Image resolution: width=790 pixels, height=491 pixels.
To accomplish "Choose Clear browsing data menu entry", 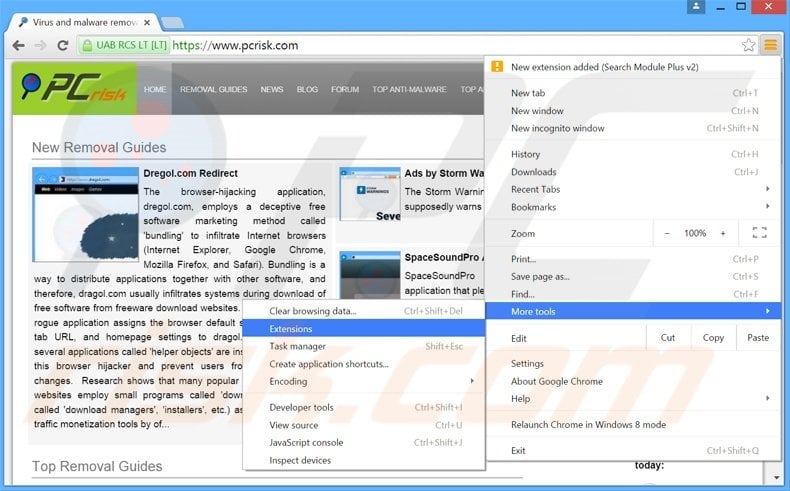I will (364, 311).
